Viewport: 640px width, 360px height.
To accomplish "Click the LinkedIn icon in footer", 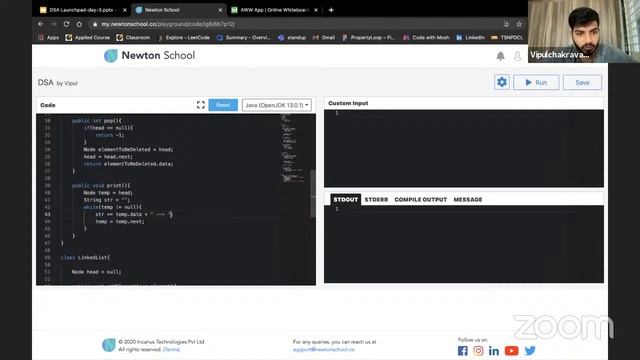I will pyautogui.click(x=493, y=351).
